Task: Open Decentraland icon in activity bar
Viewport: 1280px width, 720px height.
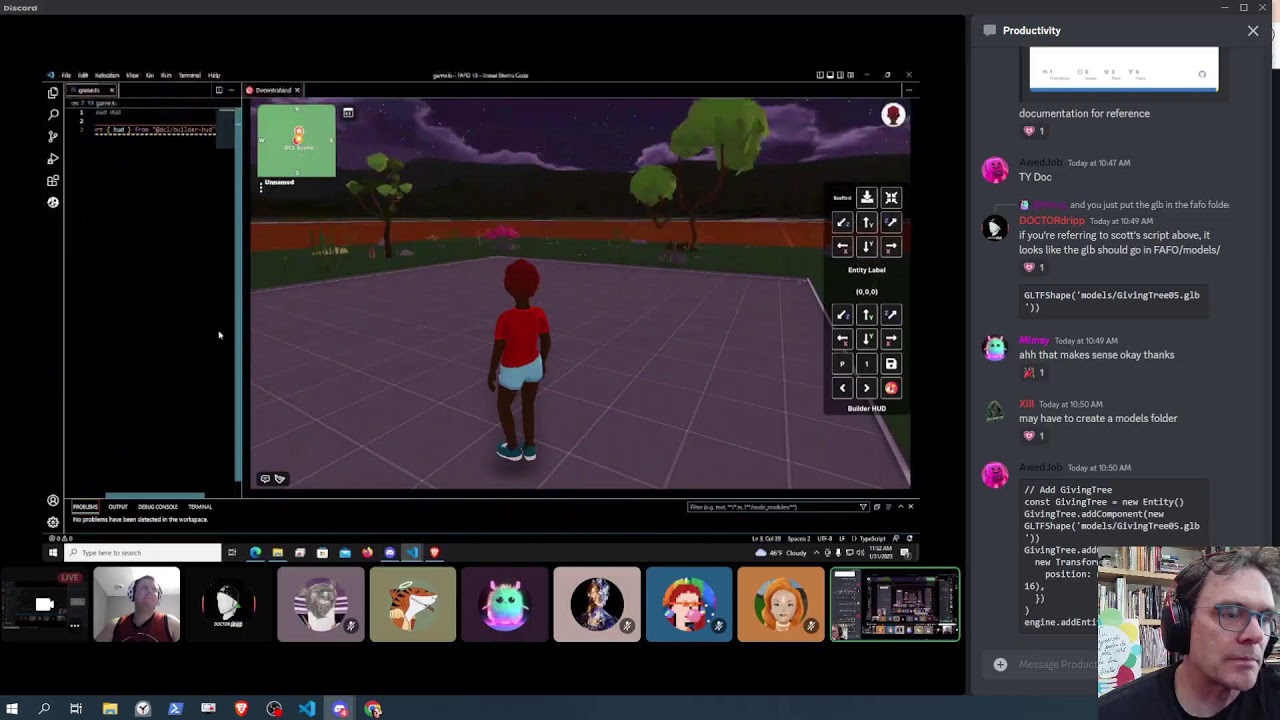Action: point(53,202)
